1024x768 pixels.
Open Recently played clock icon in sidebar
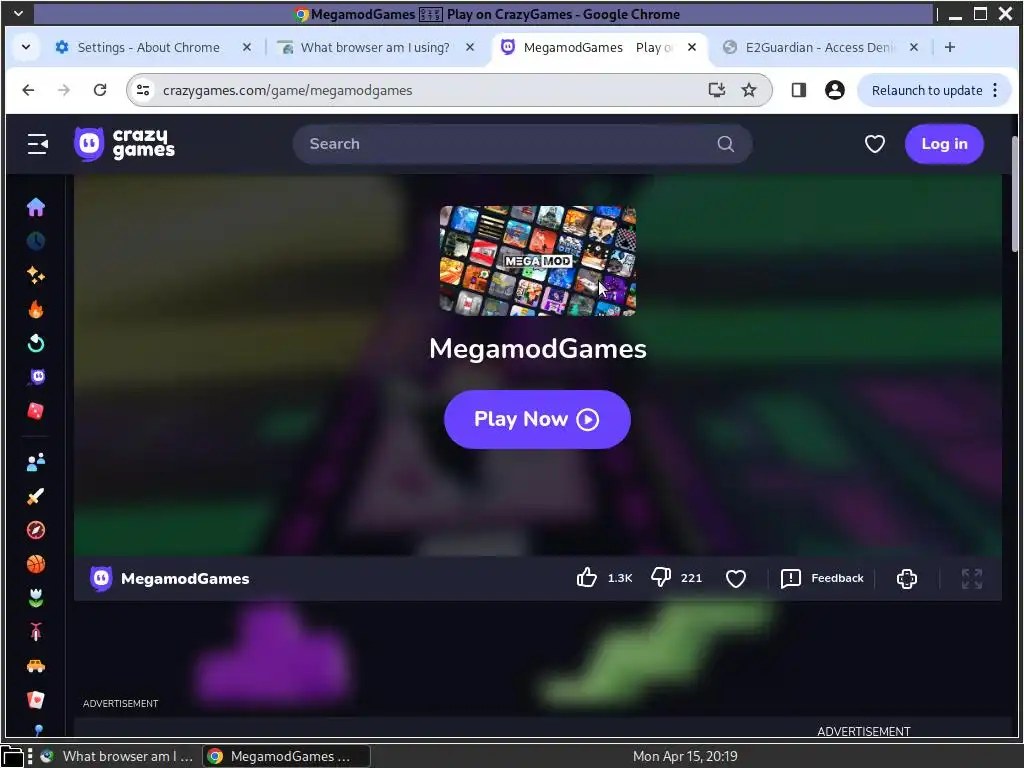point(36,241)
